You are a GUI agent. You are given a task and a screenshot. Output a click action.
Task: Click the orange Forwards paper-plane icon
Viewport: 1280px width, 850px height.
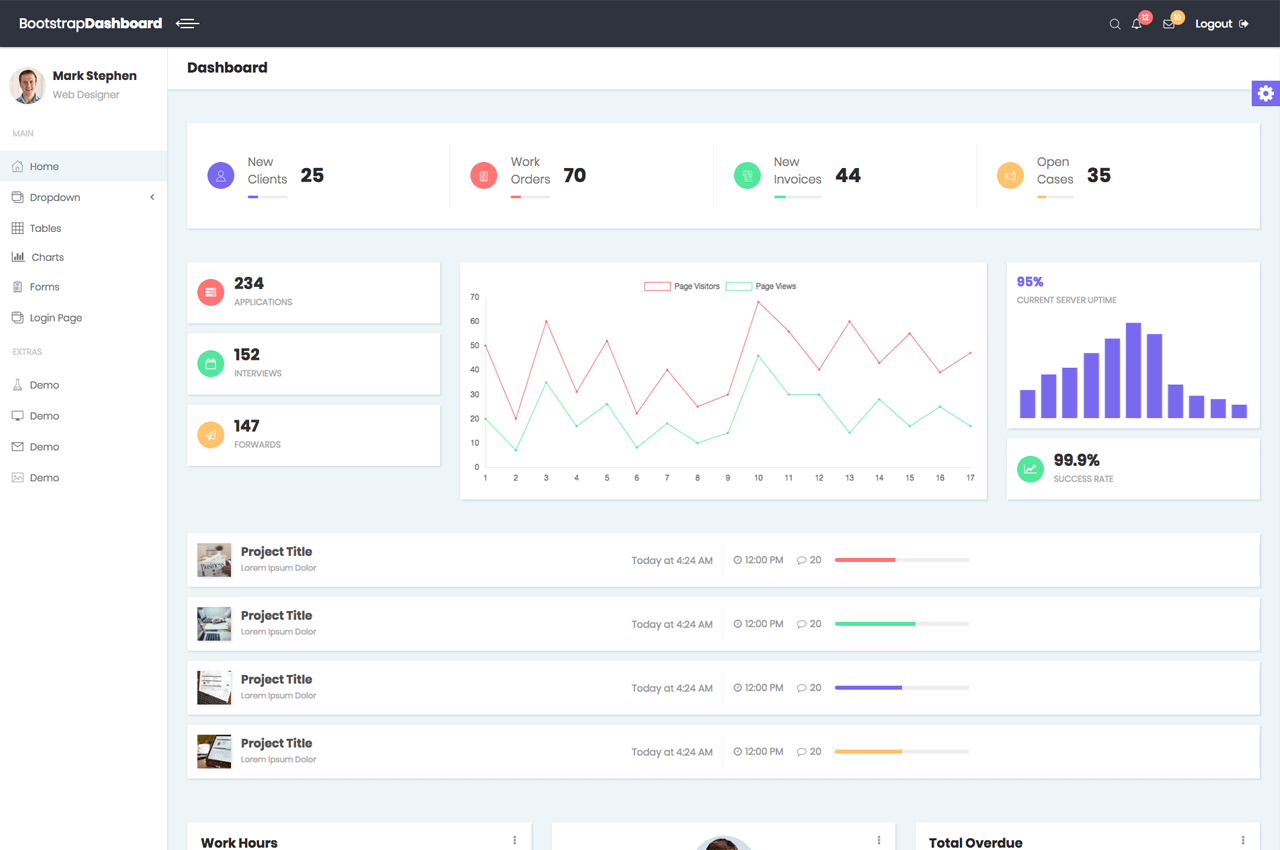click(211, 435)
